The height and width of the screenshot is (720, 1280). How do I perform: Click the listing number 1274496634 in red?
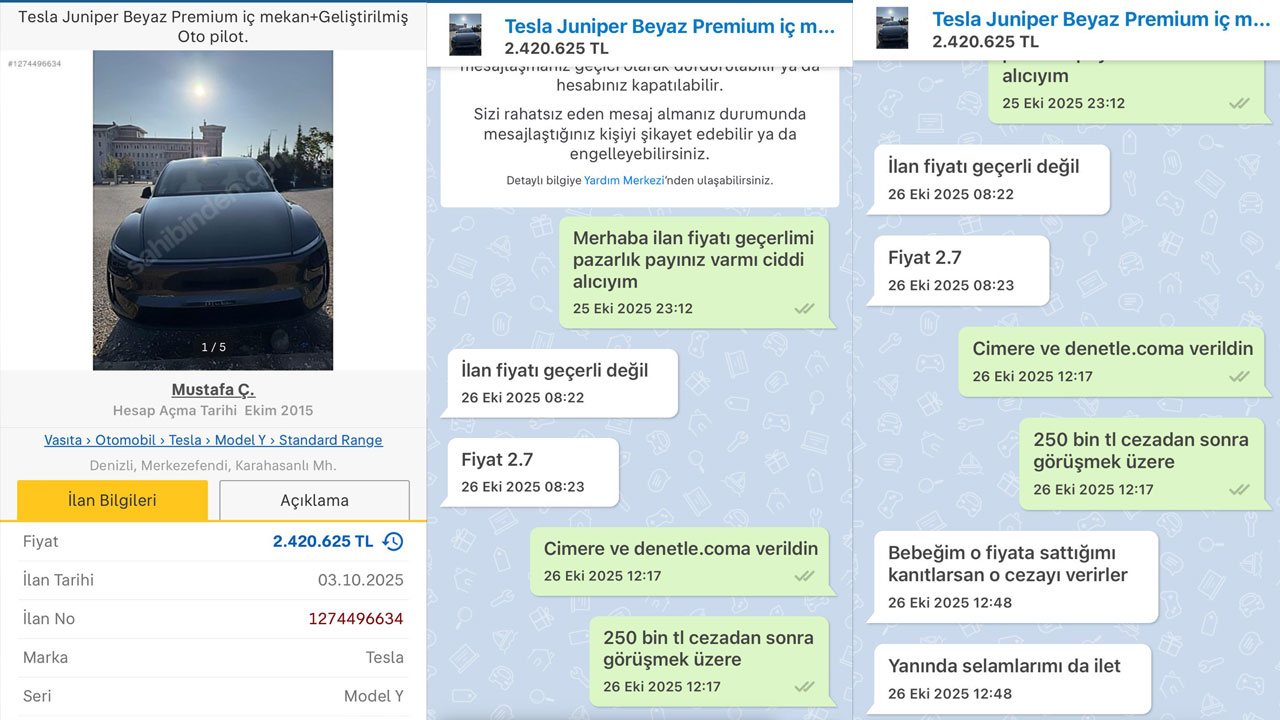(355, 619)
